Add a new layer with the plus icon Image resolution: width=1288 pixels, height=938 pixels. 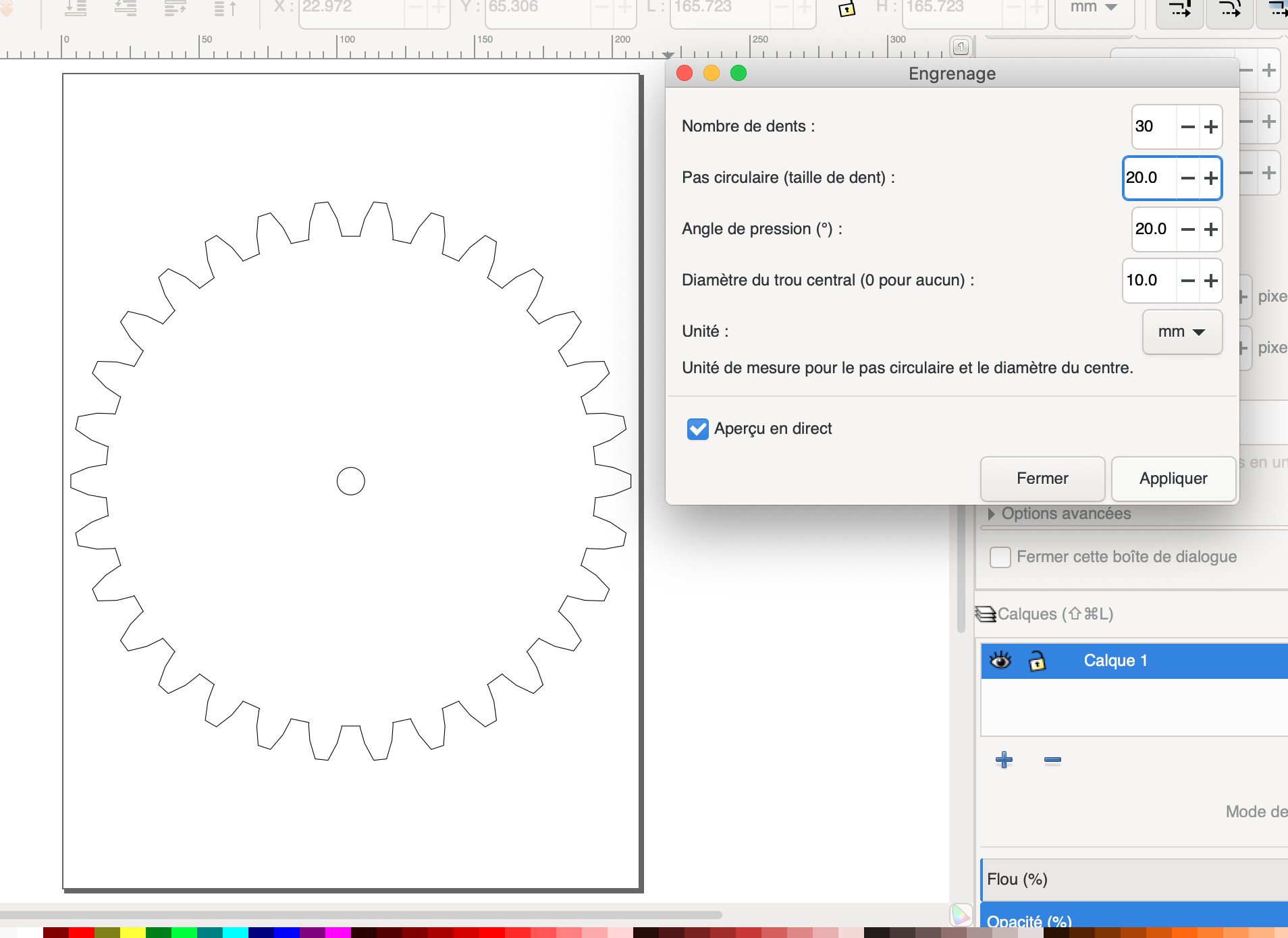click(x=1004, y=760)
